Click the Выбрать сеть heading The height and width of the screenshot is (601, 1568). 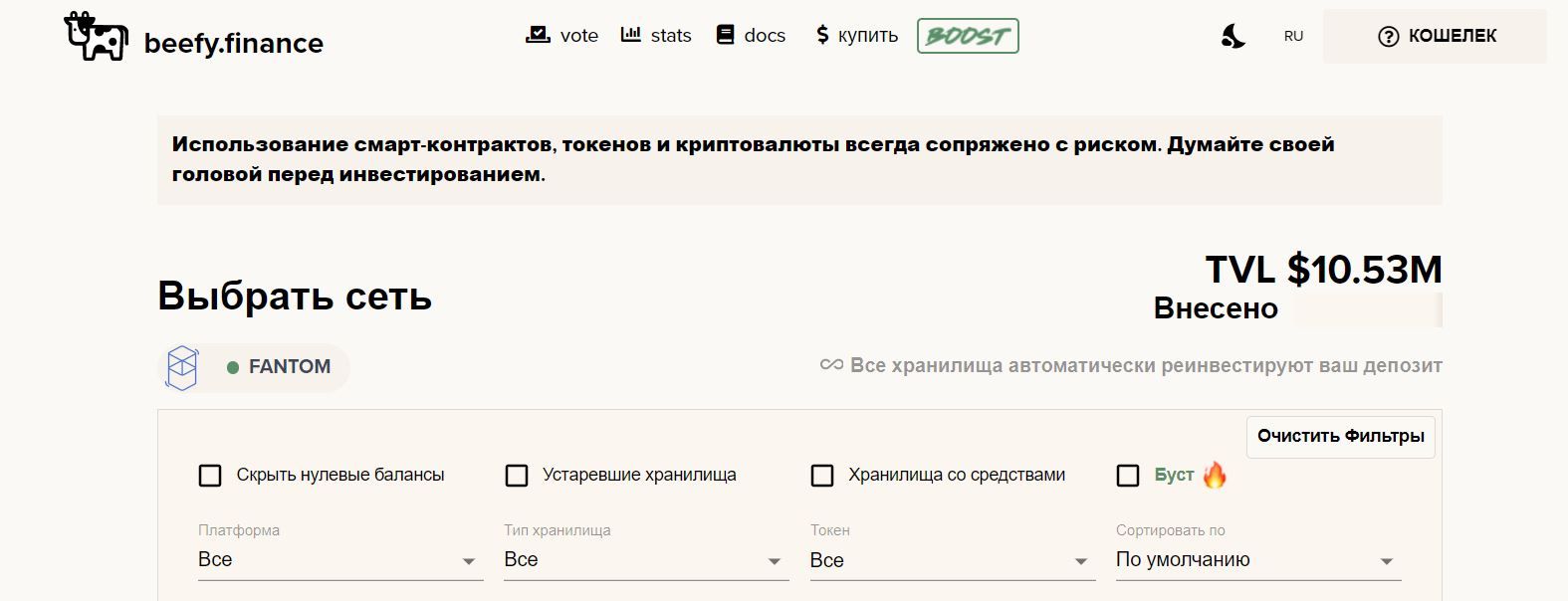coord(295,297)
